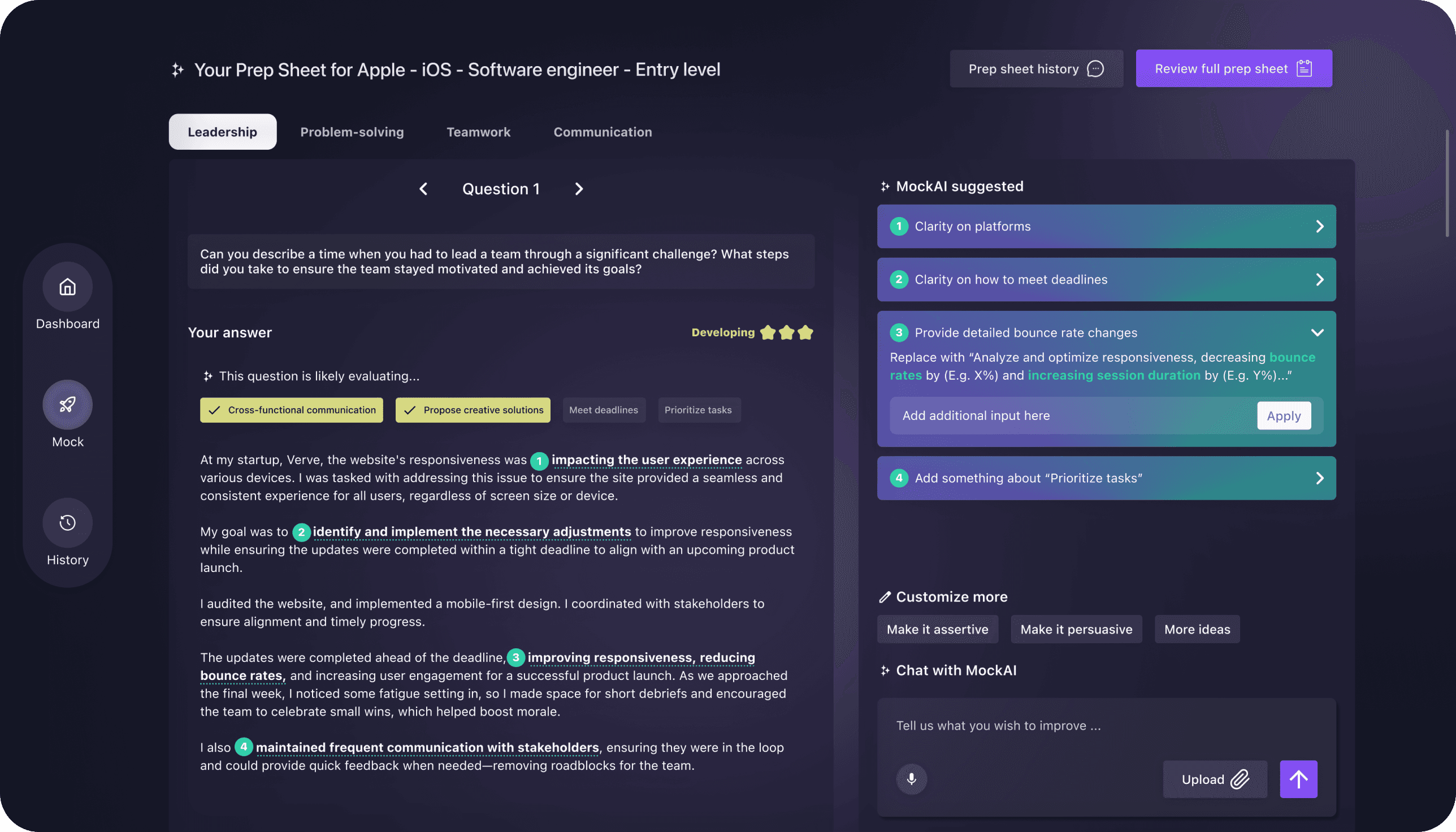Click highlighted text impacting the user experience
This screenshot has height=832, width=1456.
[x=646, y=460]
